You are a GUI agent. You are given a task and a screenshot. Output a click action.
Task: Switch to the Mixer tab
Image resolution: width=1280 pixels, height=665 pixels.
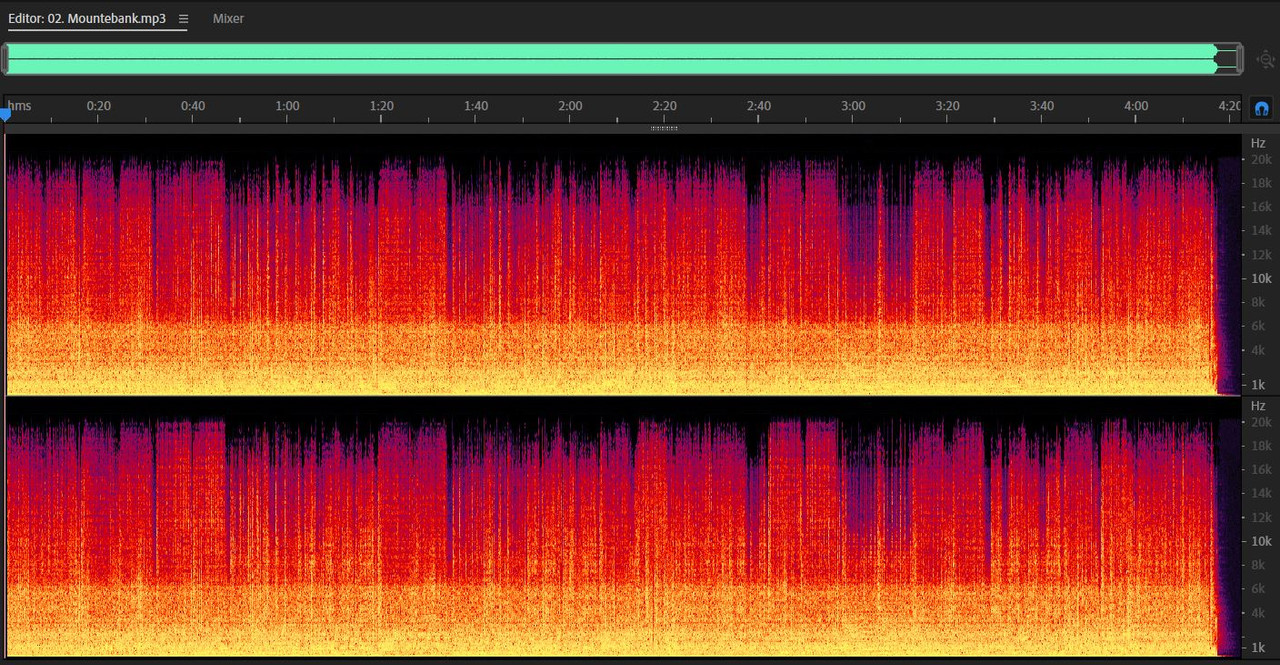point(228,19)
